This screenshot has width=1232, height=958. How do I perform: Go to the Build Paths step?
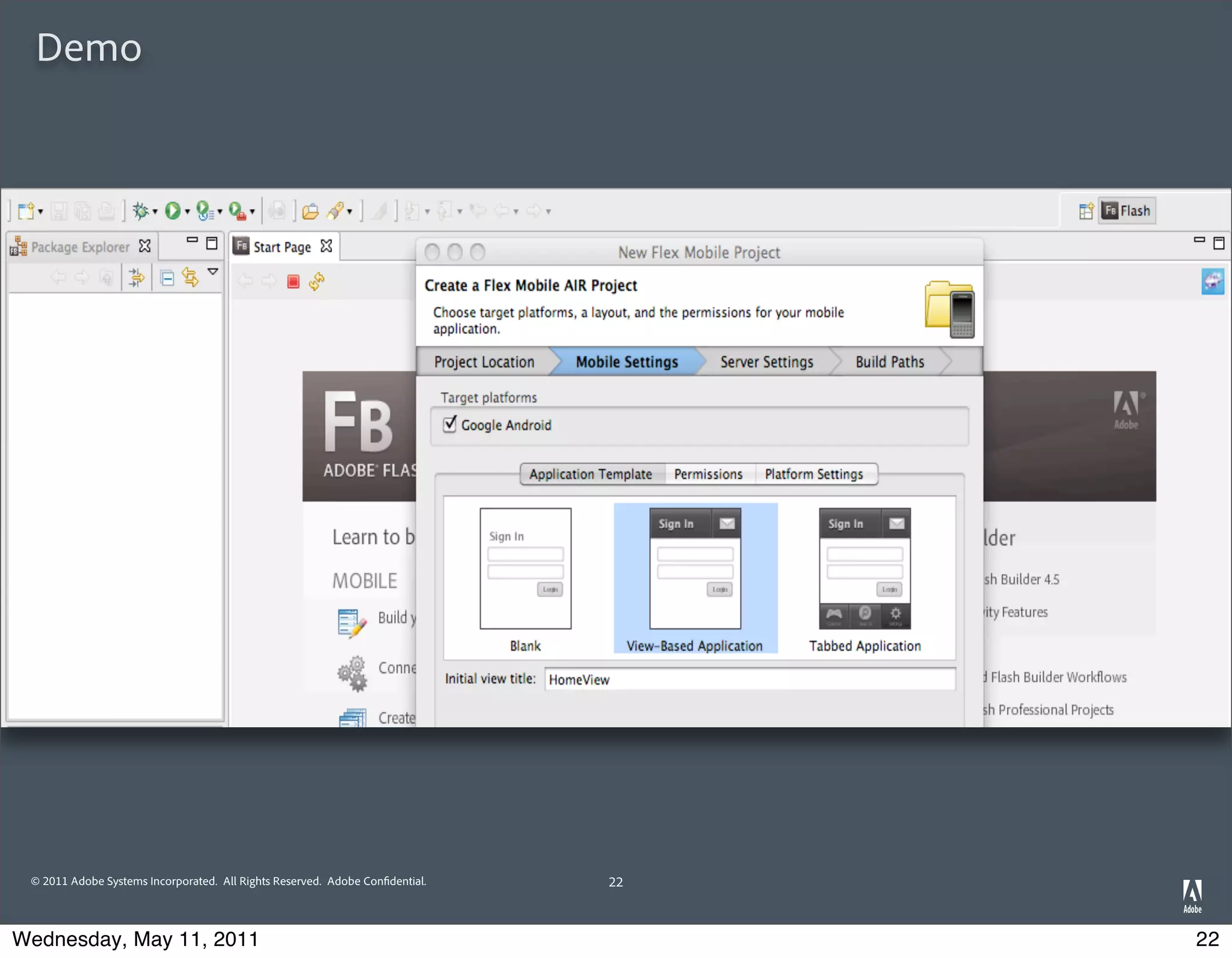(890, 362)
